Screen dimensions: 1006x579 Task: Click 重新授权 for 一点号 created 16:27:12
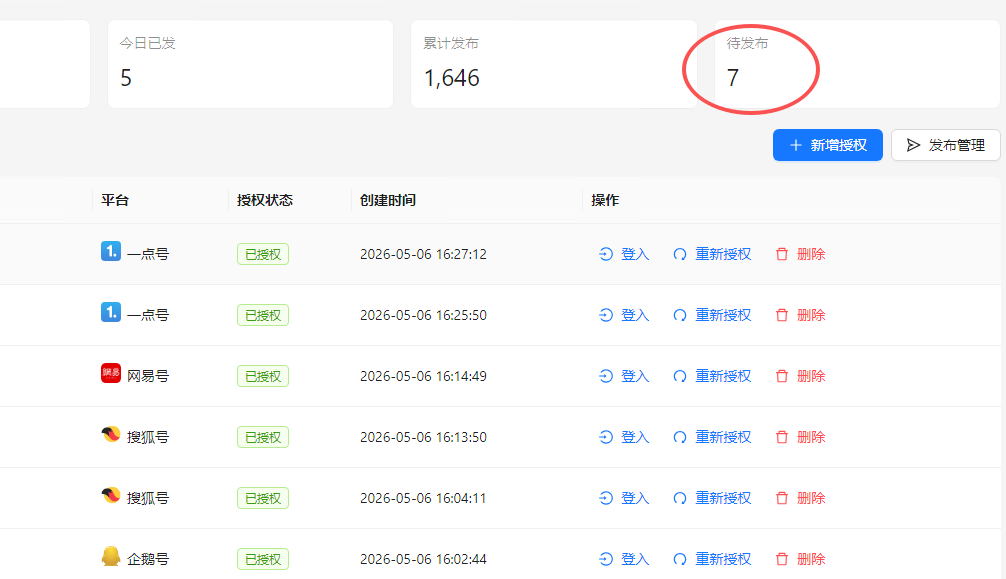tap(712, 254)
